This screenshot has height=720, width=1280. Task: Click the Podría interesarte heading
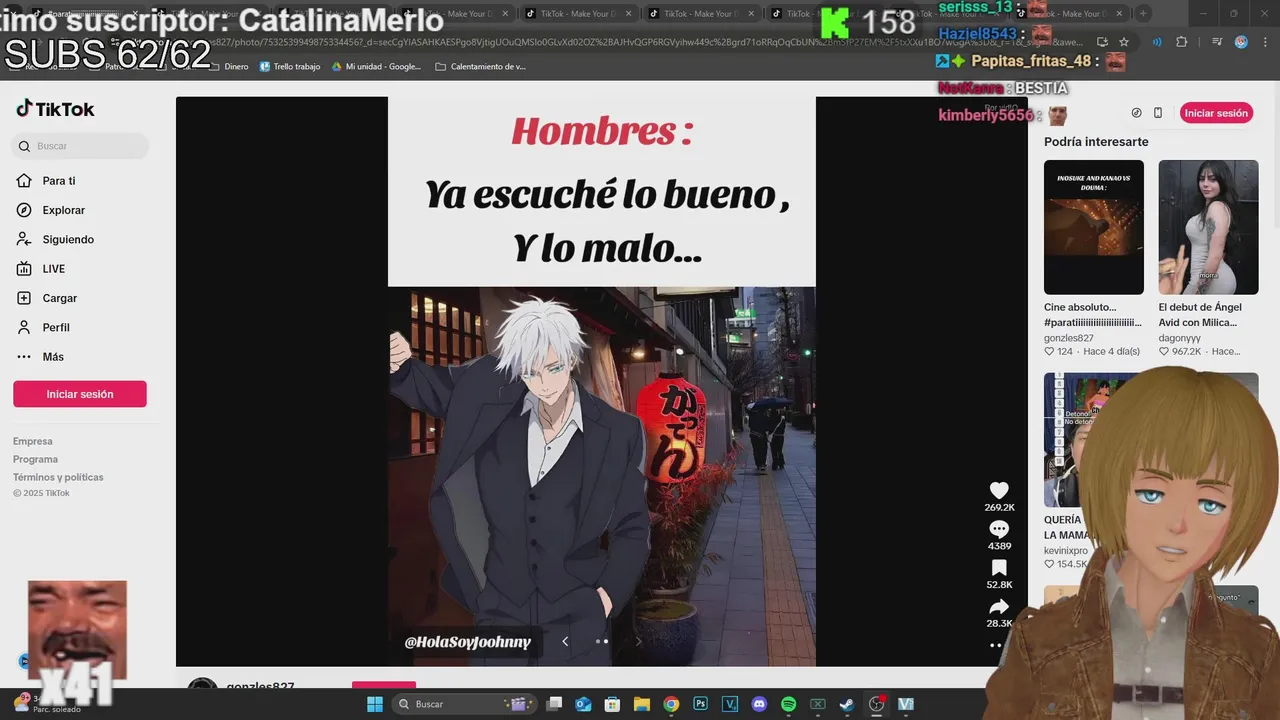point(1096,142)
